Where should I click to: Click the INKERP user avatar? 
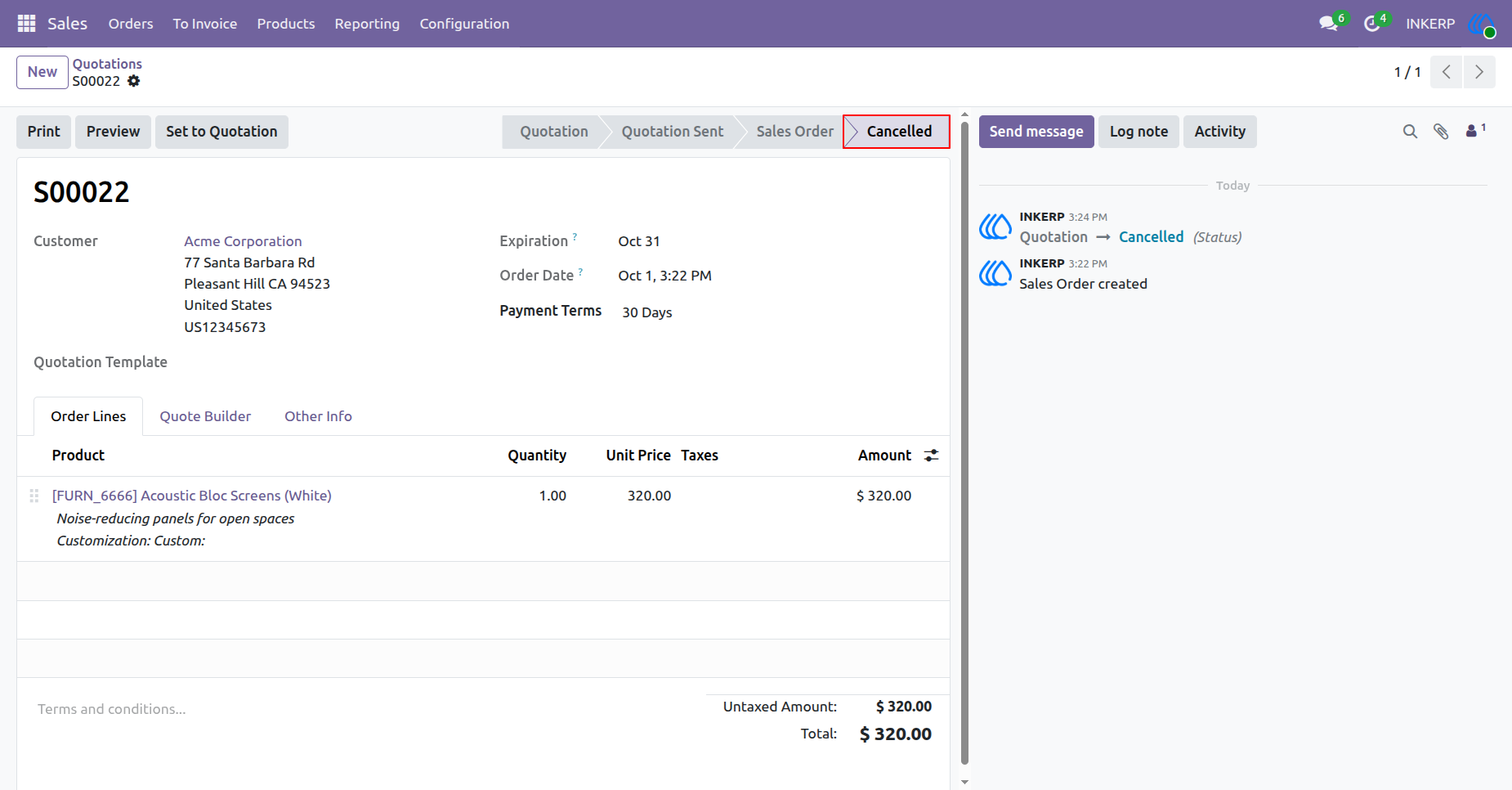[1482, 24]
